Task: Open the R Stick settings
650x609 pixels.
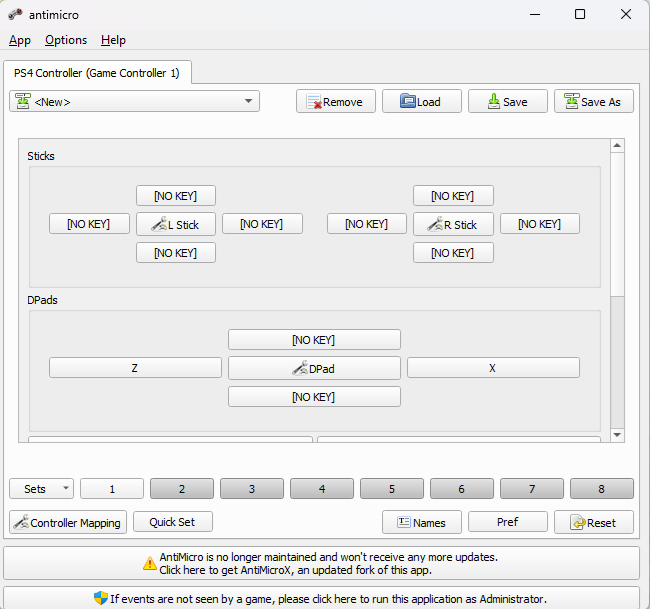Action: (x=453, y=224)
